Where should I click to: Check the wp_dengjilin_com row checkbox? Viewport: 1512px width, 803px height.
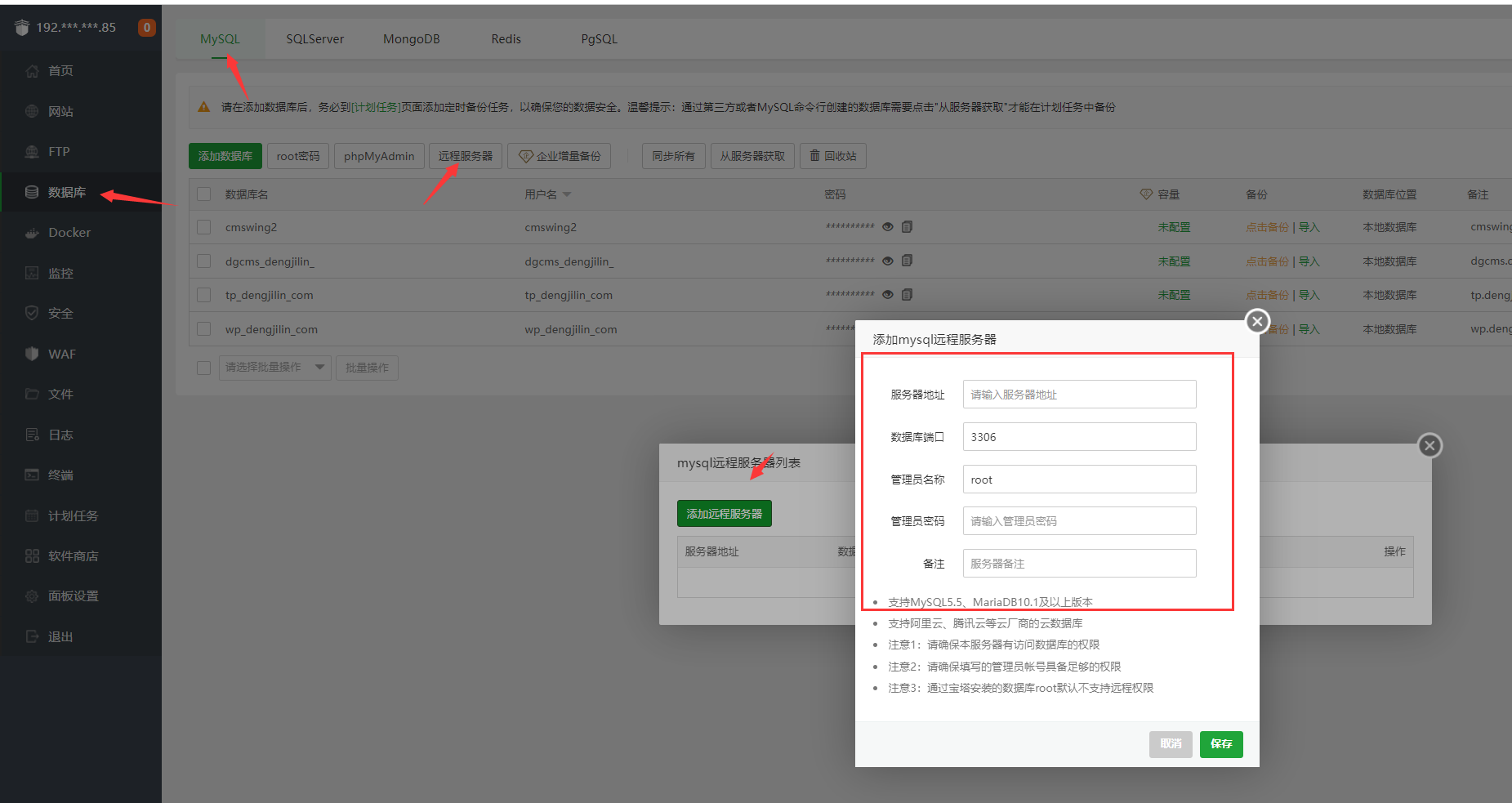[x=204, y=329]
